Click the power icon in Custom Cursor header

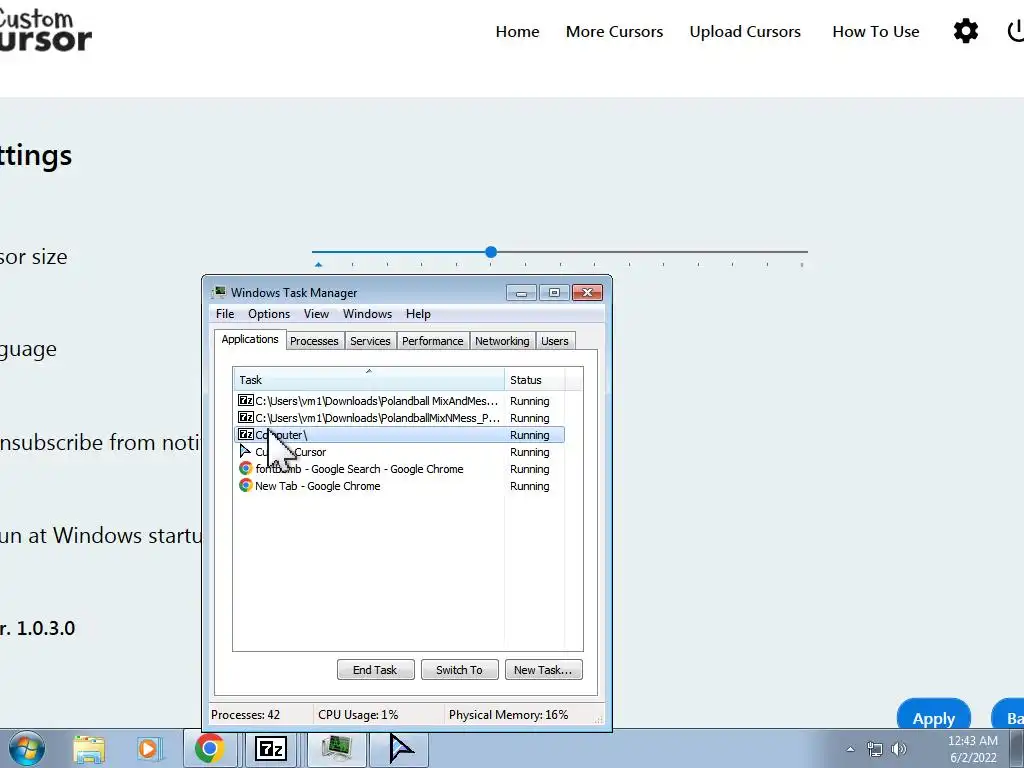pyautogui.click(x=1016, y=31)
